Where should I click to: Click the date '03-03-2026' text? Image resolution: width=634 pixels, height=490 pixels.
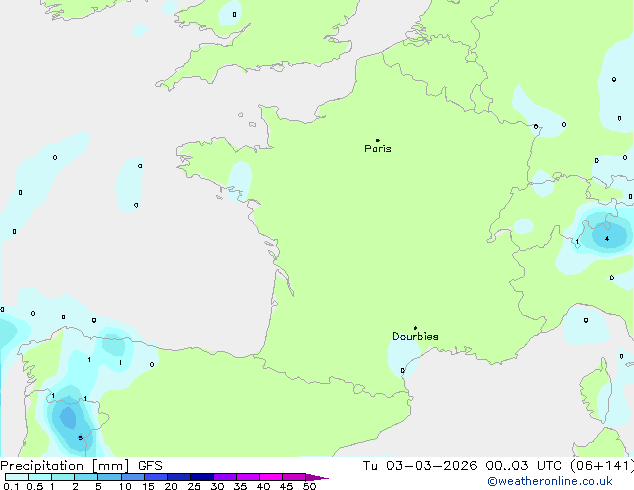[x=431, y=466]
